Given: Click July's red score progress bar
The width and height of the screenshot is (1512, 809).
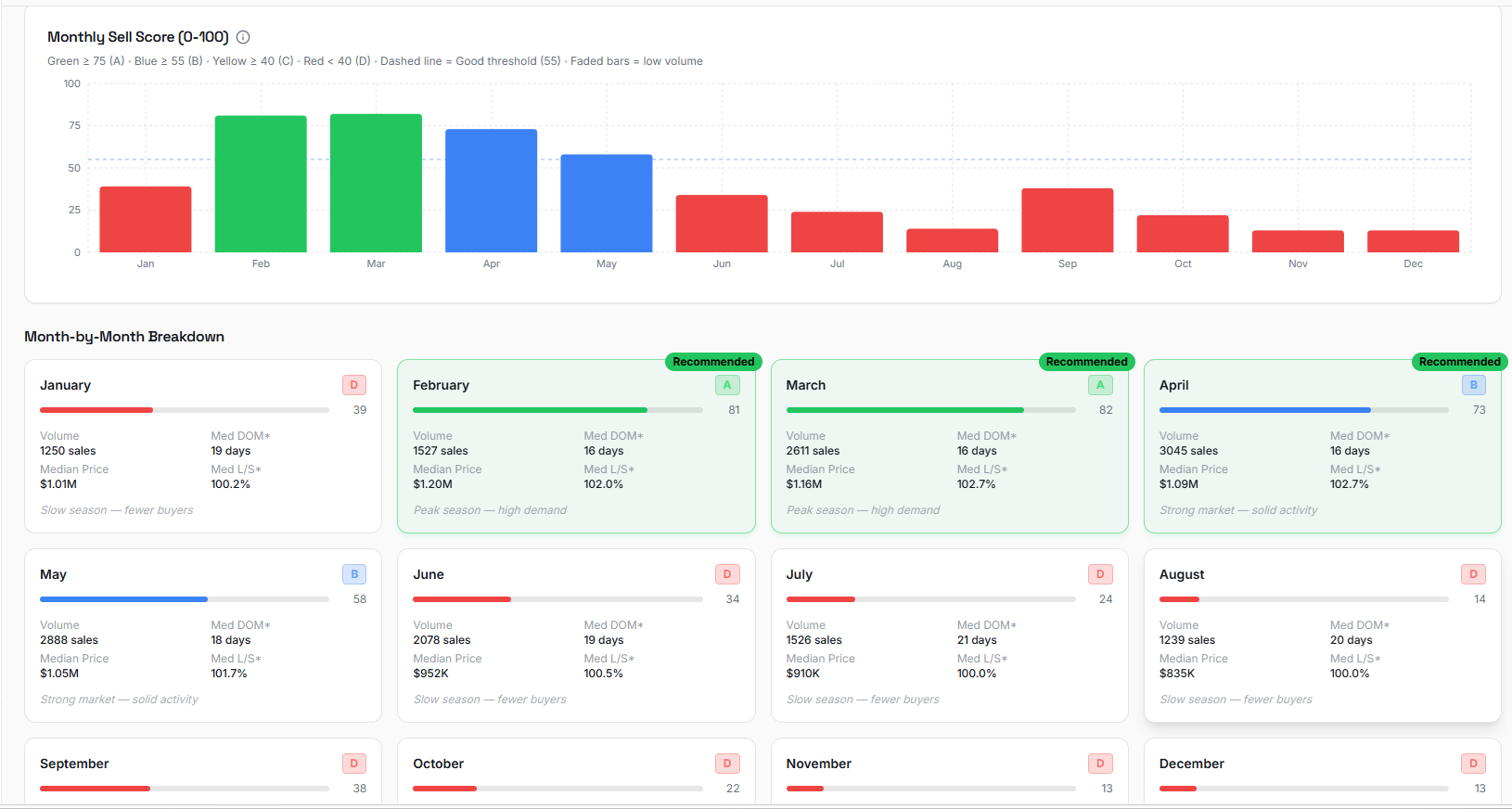Looking at the screenshot, I should pos(930,599).
